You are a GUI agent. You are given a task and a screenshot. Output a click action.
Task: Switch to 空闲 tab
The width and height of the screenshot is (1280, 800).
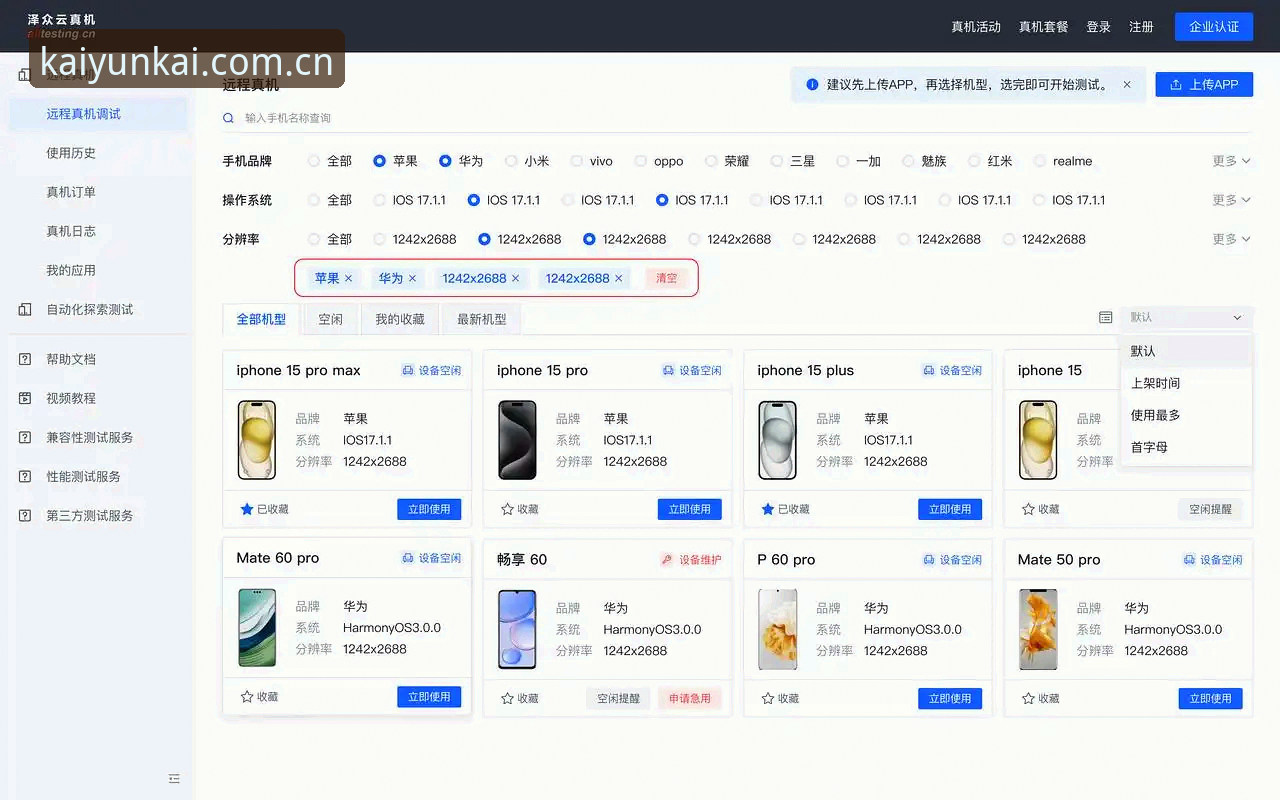tap(331, 319)
